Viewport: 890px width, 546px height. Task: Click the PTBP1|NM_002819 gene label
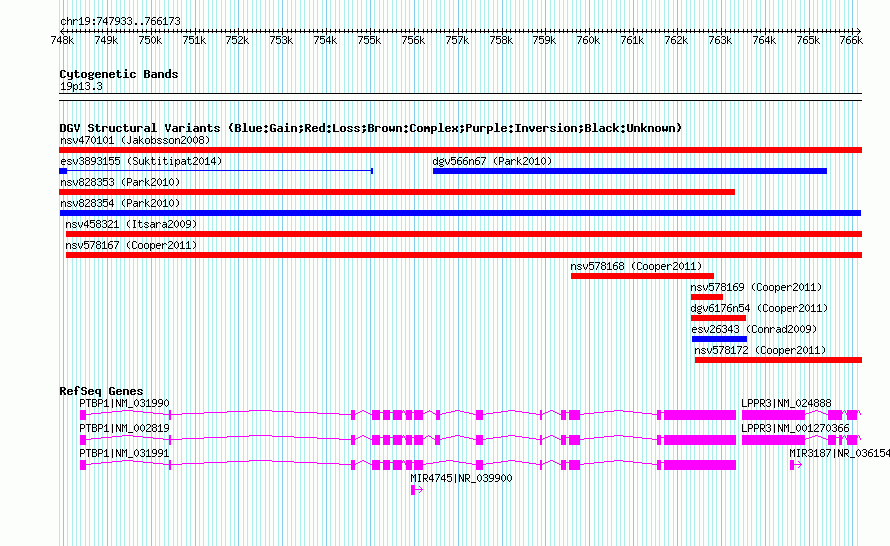[x=124, y=429]
